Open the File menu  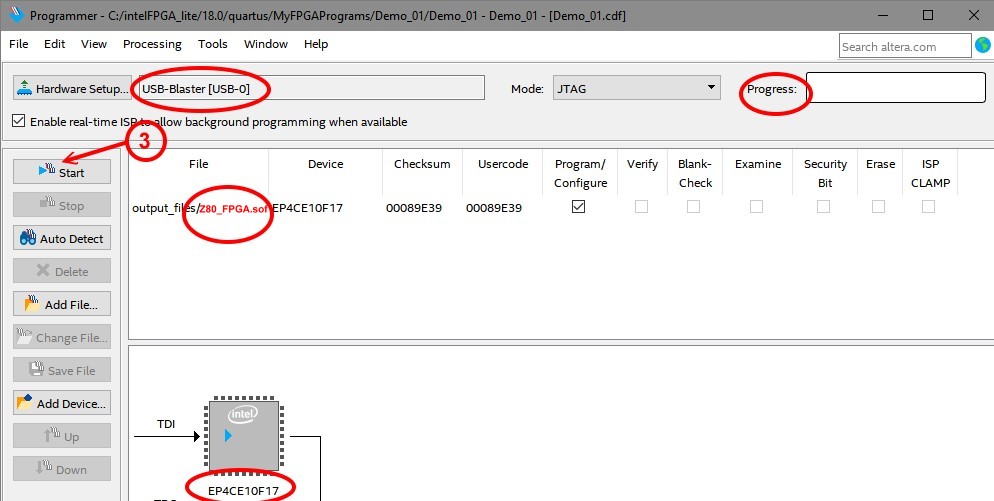[x=18, y=44]
